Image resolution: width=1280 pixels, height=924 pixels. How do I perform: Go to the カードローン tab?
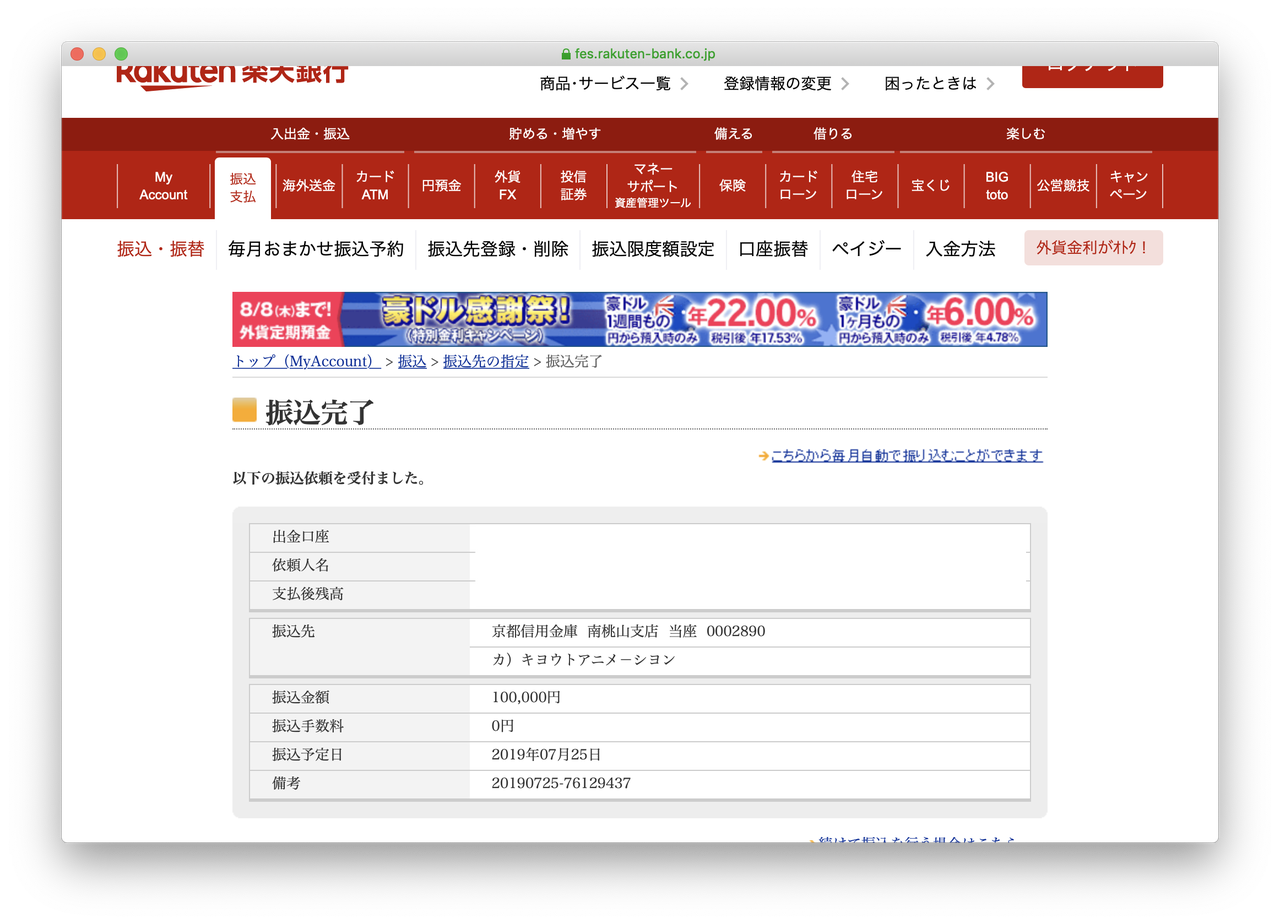pos(798,186)
